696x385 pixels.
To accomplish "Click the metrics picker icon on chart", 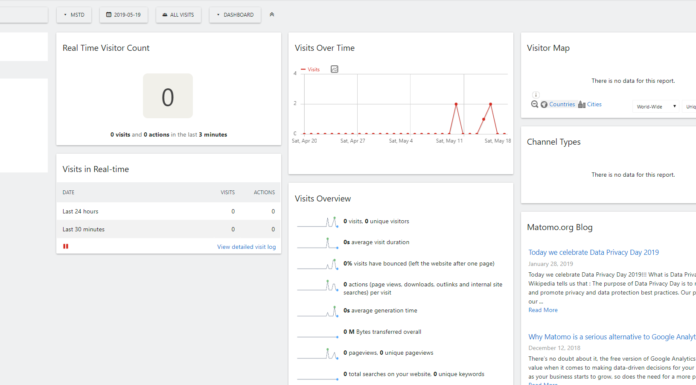I will [334, 69].
